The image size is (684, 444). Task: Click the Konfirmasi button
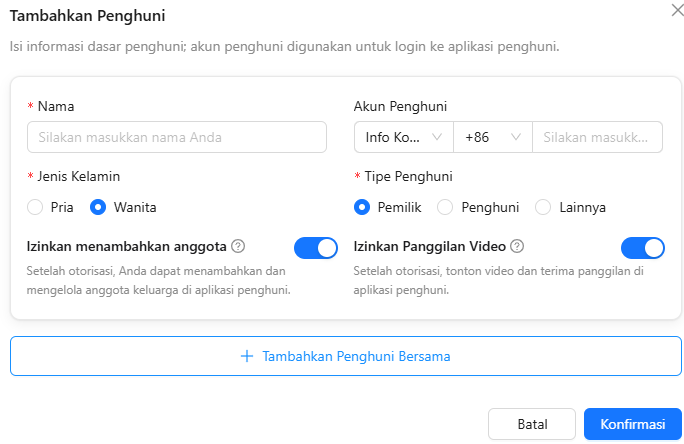pyautogui.click(x=633, y=424)
